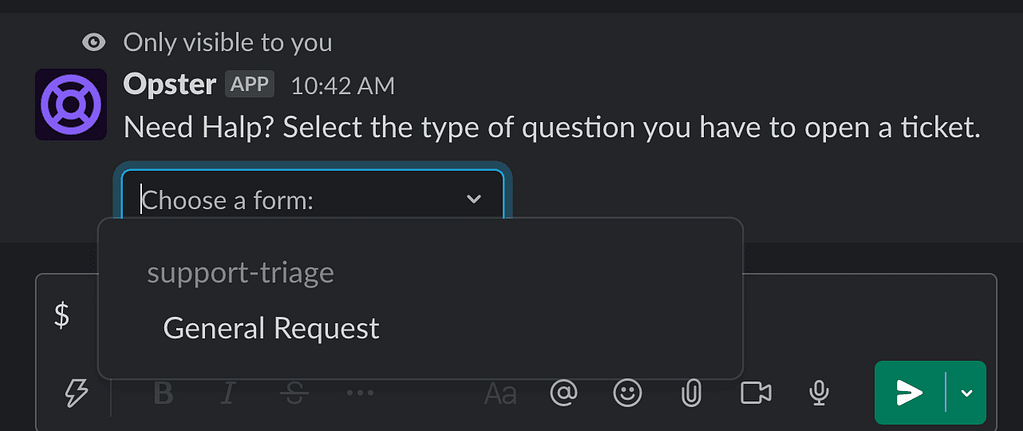Click the Choose a form chevron
The height and width of the screenshot is (431, 1023).
[474, 199]
